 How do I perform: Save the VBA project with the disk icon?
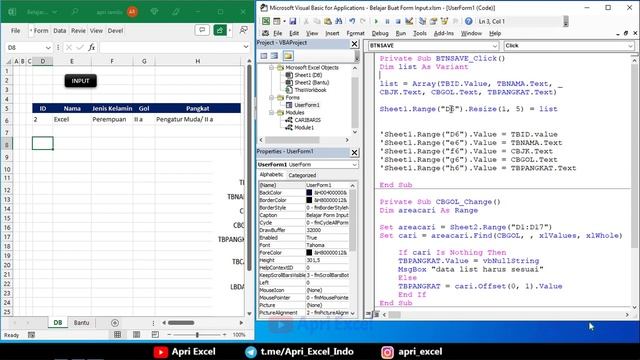point(293,21)
